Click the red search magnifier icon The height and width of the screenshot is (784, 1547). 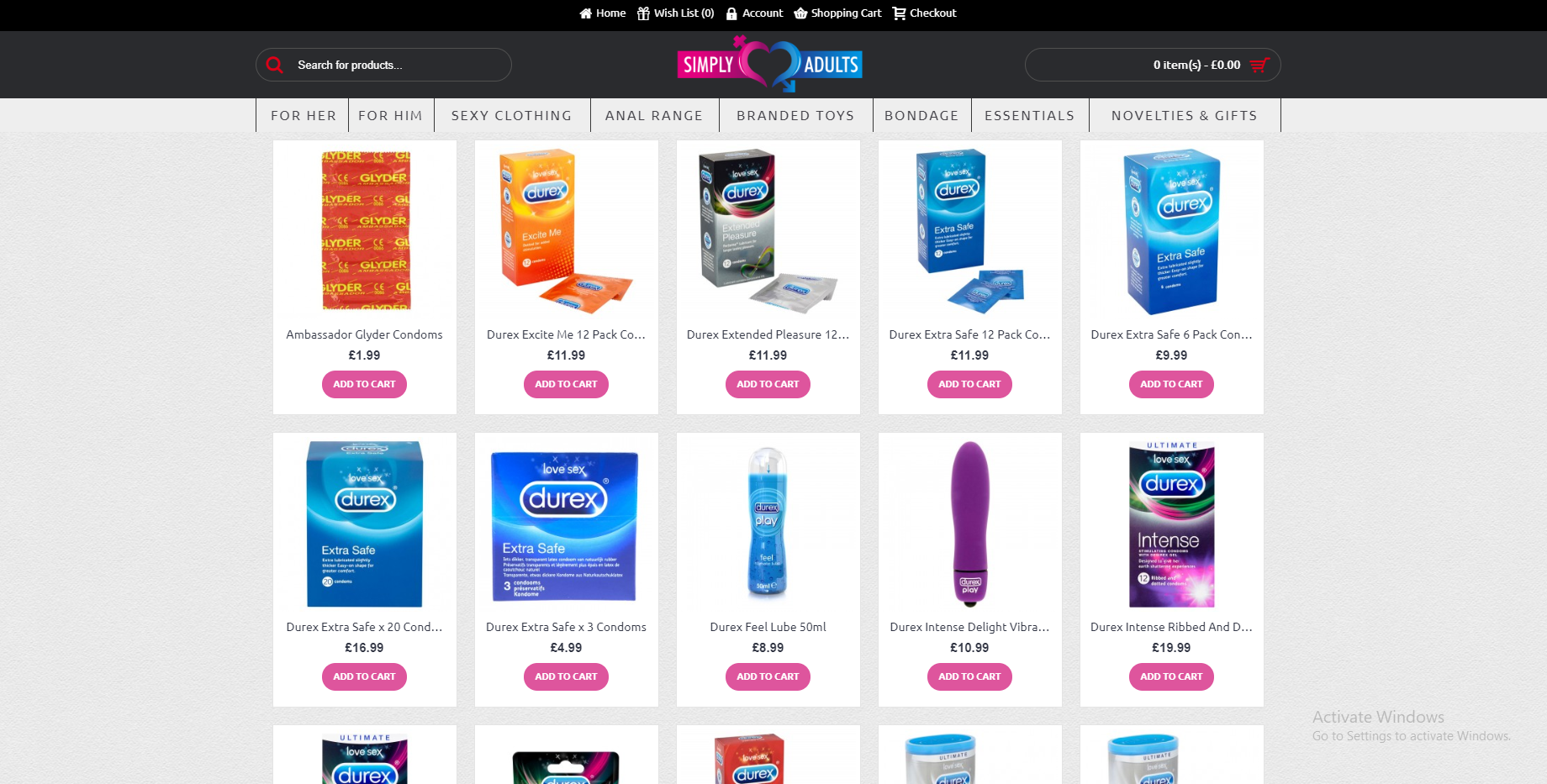tap(275, 65)
